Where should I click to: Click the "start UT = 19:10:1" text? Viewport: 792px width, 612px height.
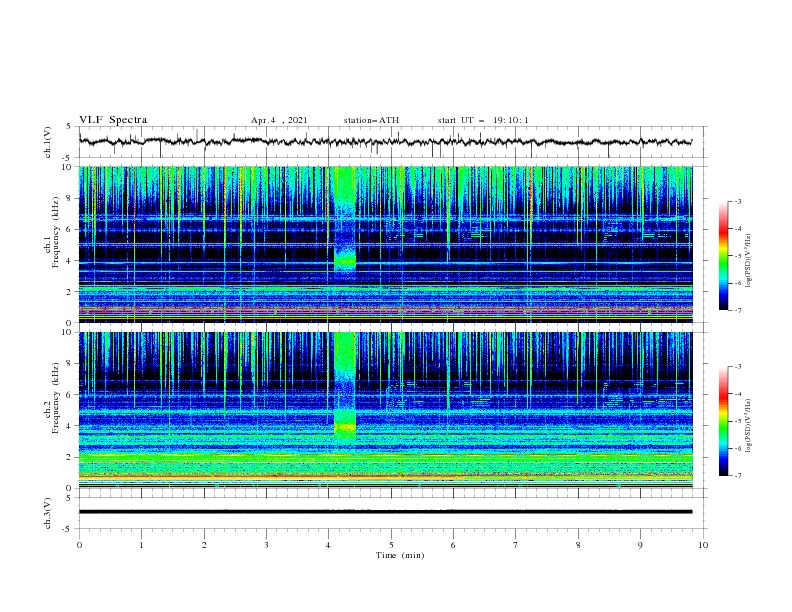483,120
